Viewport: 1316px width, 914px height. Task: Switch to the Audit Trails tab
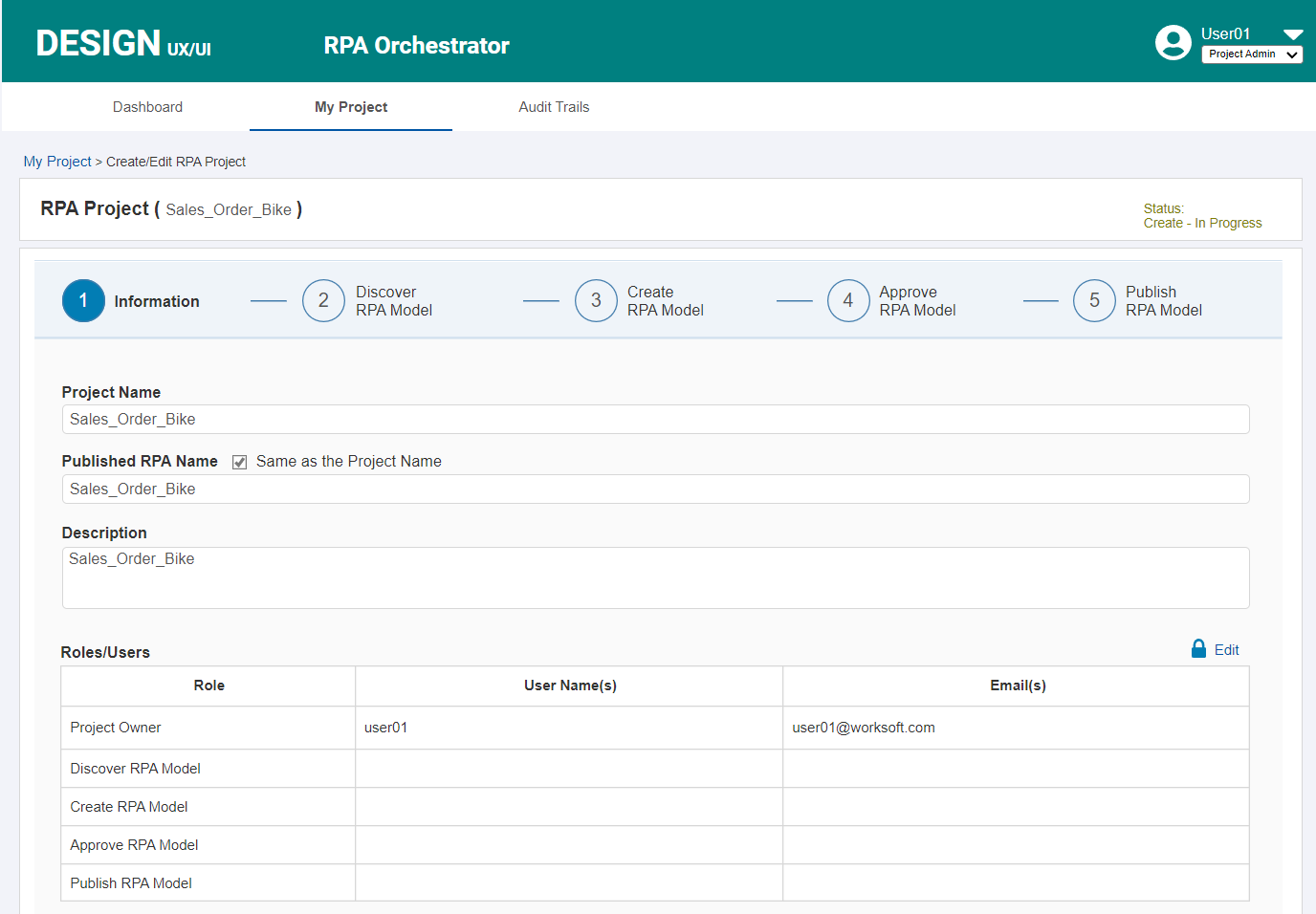click(554, 106)
